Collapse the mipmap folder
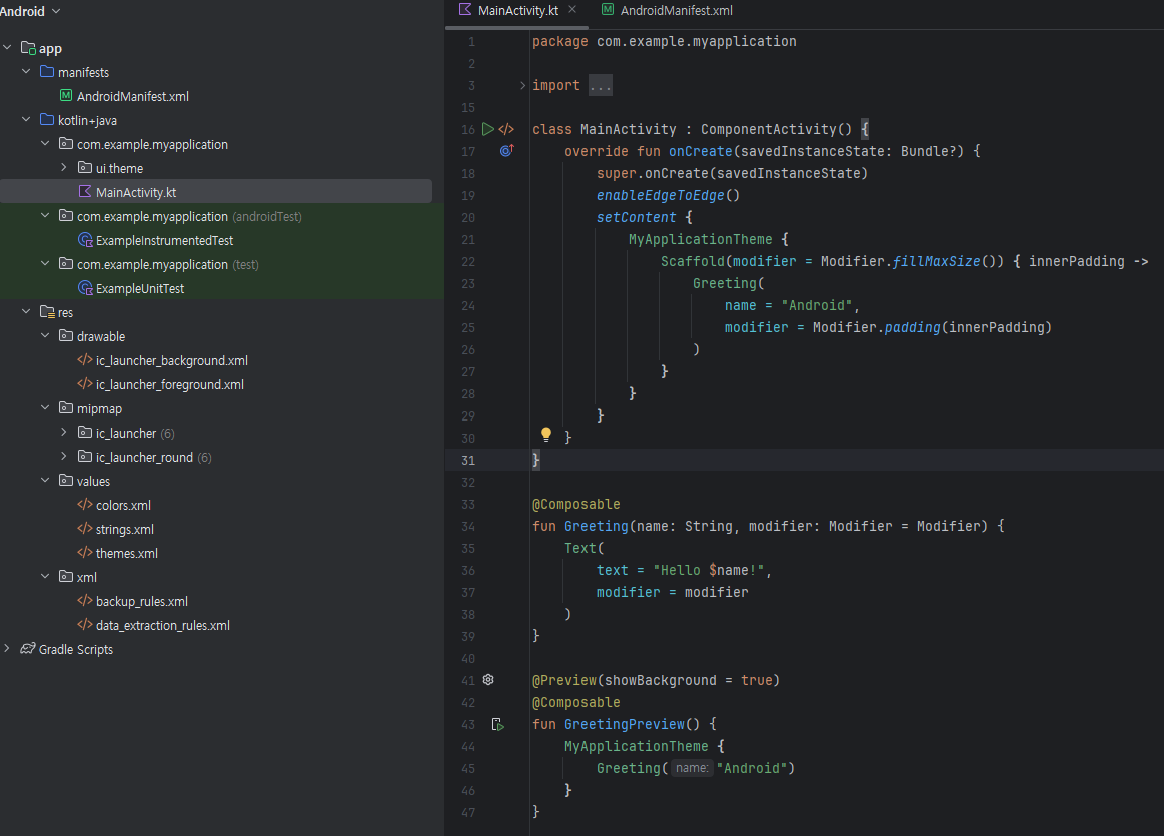The width and height of the screenshot is (1164, 836). coord(45,408)
